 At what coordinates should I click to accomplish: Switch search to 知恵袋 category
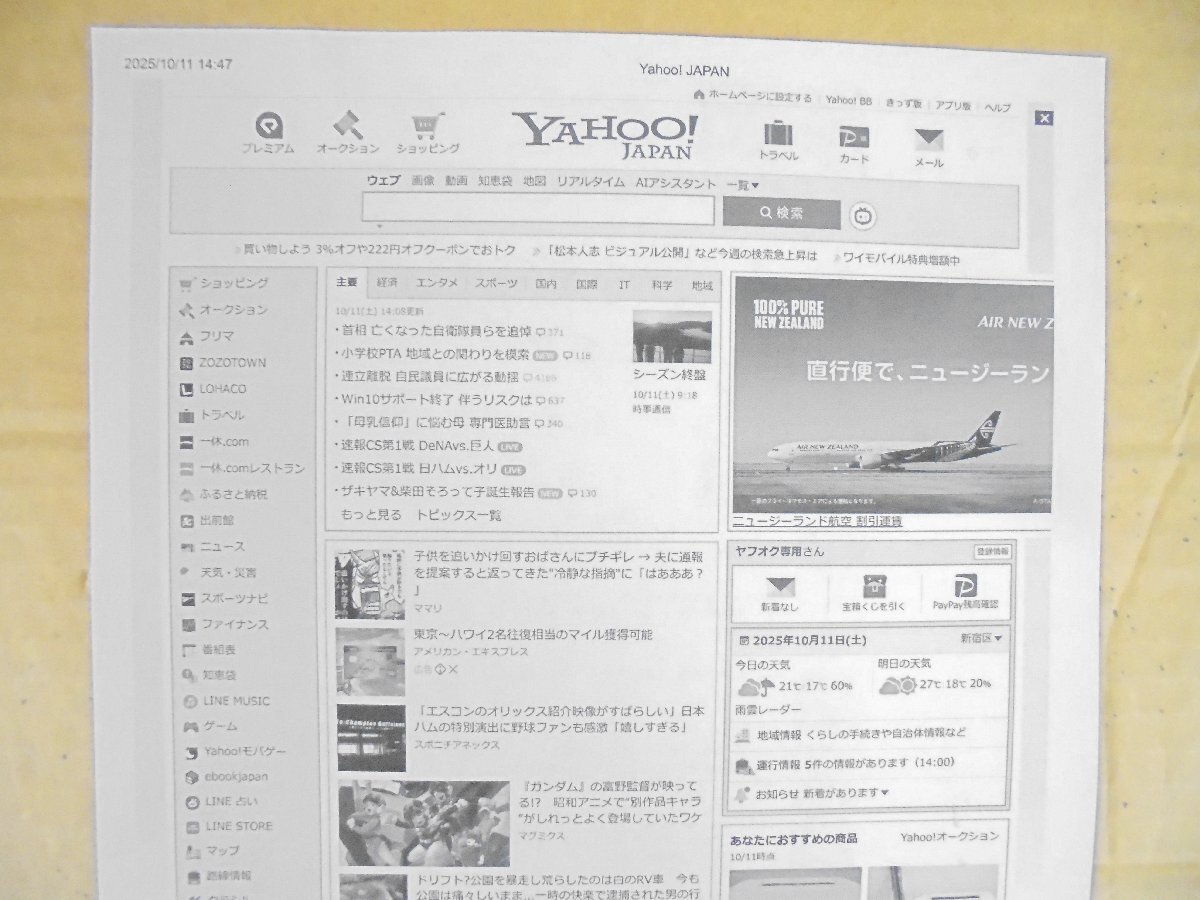pyautogui.click(x=495, y=181)
